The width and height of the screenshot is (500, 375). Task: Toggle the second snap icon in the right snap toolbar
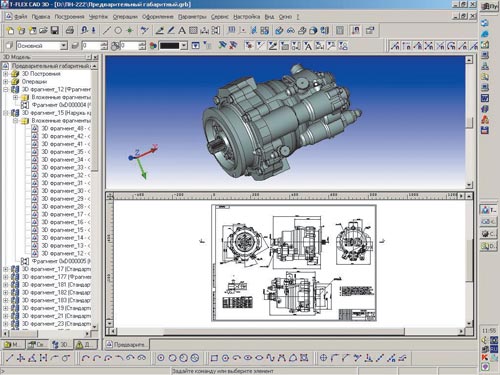tap(406, 46)
